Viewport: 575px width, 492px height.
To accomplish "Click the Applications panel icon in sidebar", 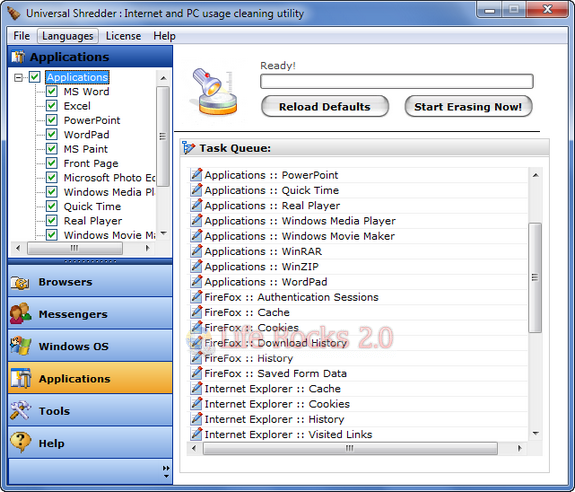I will tap(20, 378).
